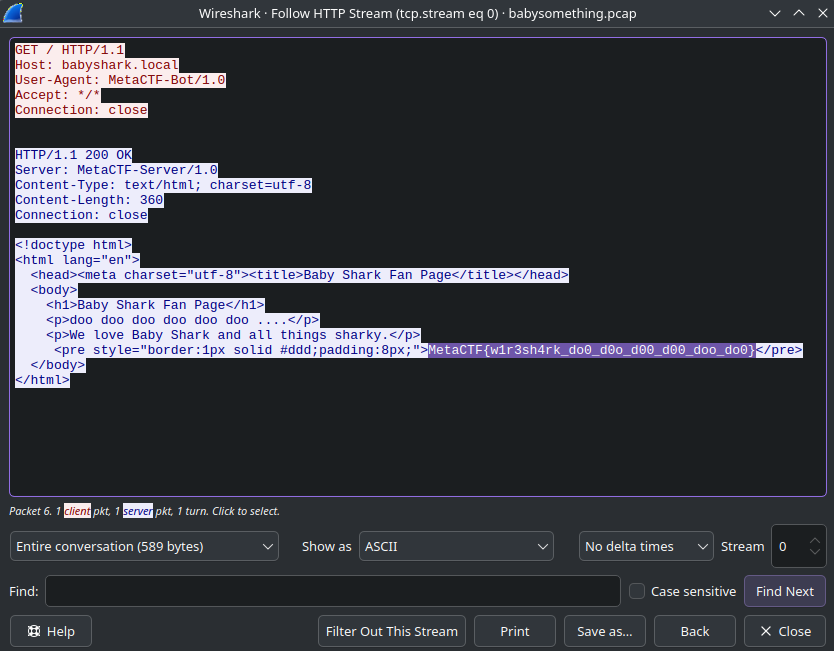Click the highlighted MetaCTF flag text
The image size is (834, 651).
pos(591,350)
